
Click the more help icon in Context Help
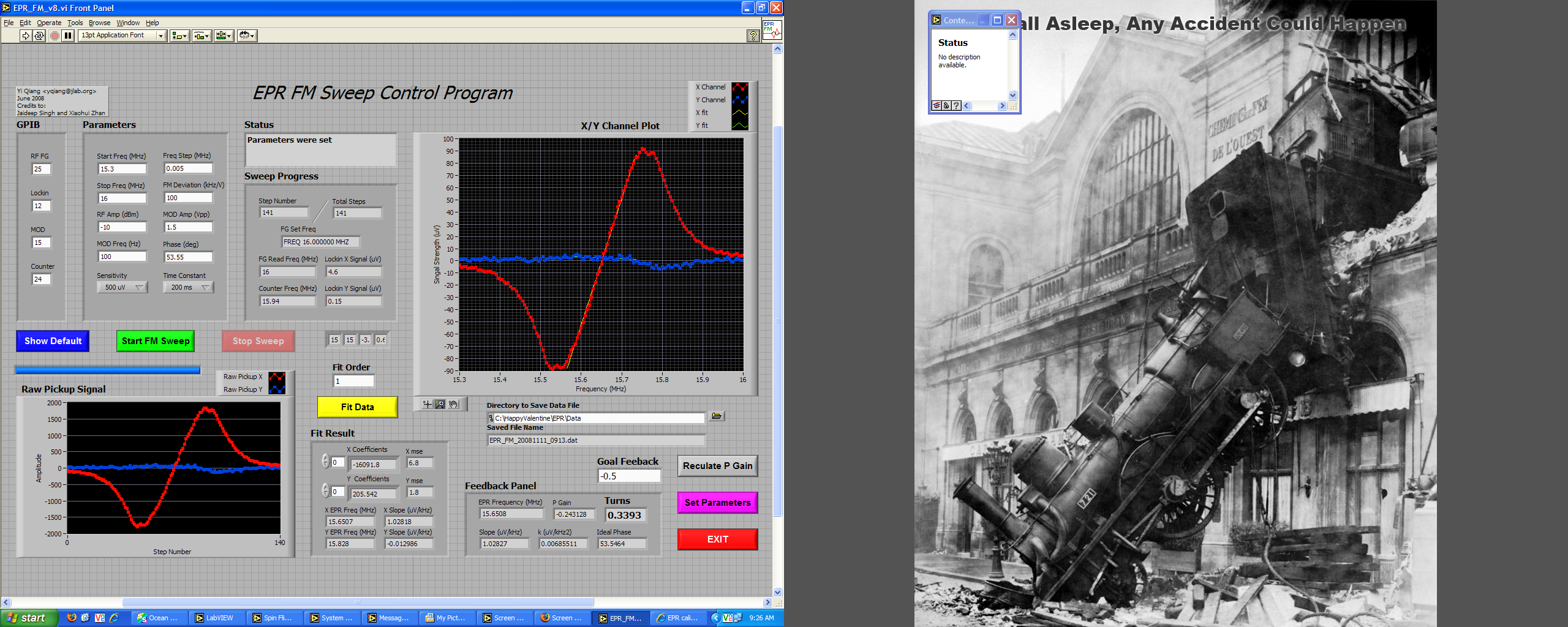[x=956, y=105]
